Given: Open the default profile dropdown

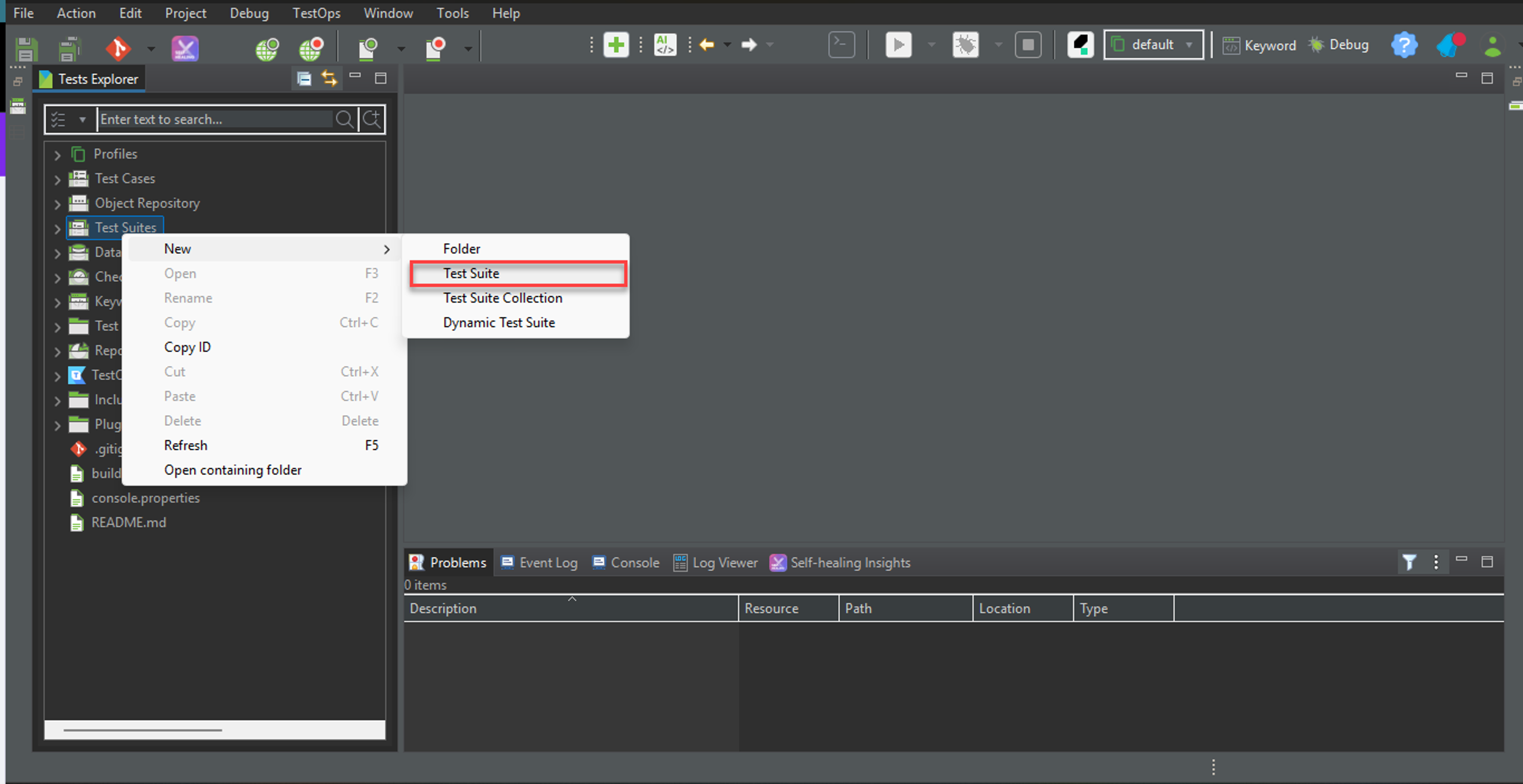Looking at the screenshot, I should (x=1153, y=45).
